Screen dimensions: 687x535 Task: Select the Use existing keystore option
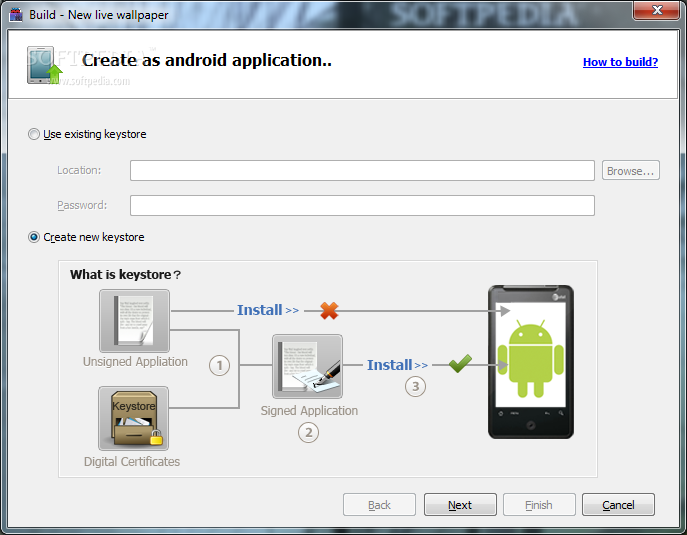pos(35,134)
